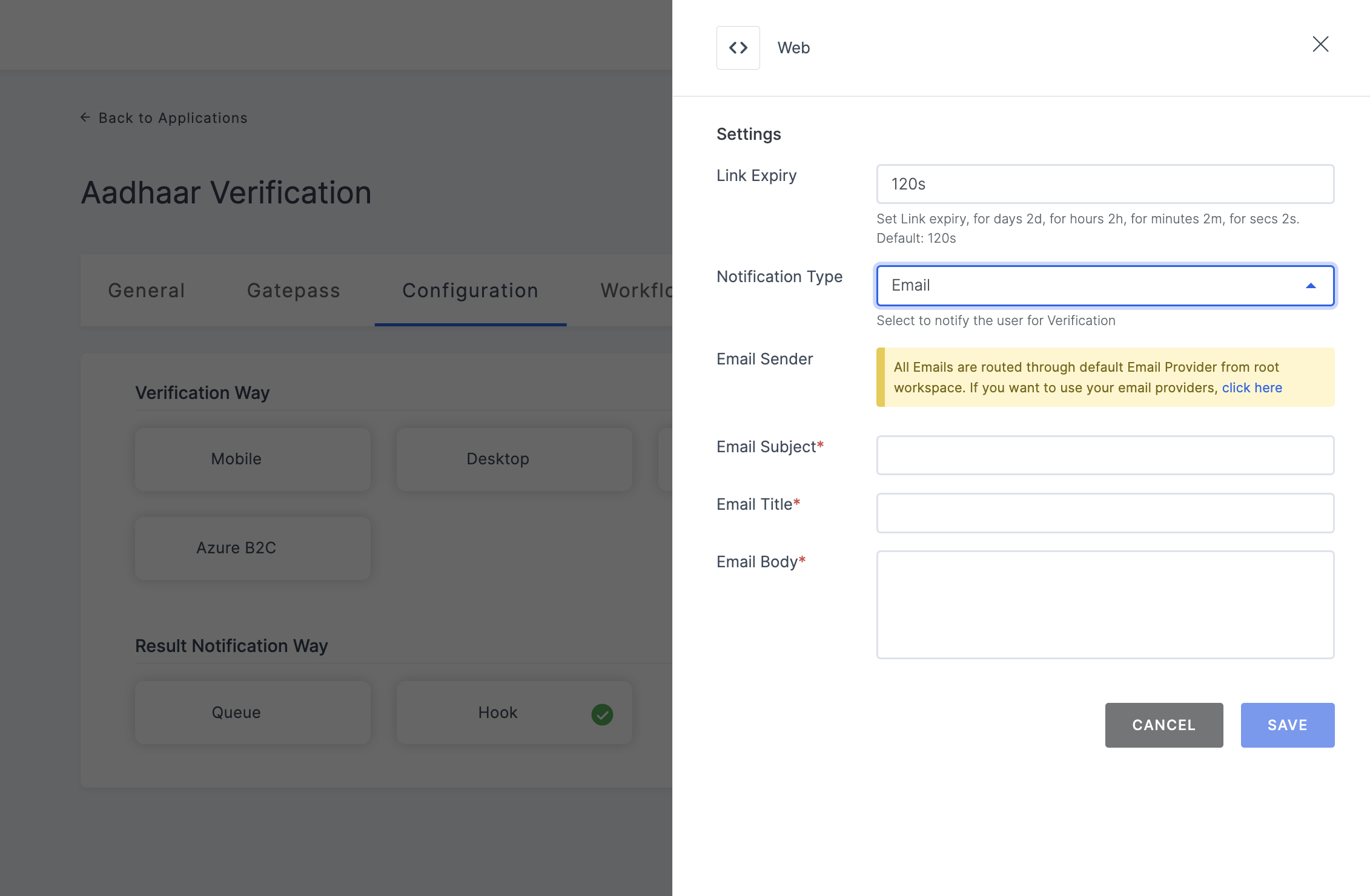Click the green checkmark on Hook option
The image size is (1370, 896).
[603, 714]
